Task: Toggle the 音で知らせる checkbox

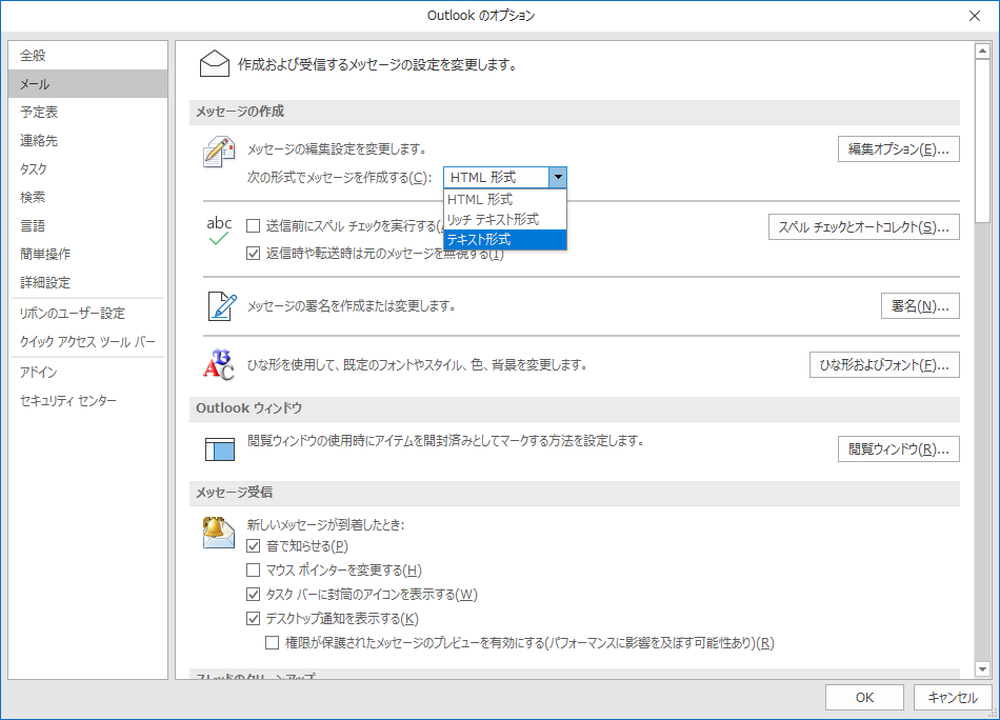Action: (254, 546)
